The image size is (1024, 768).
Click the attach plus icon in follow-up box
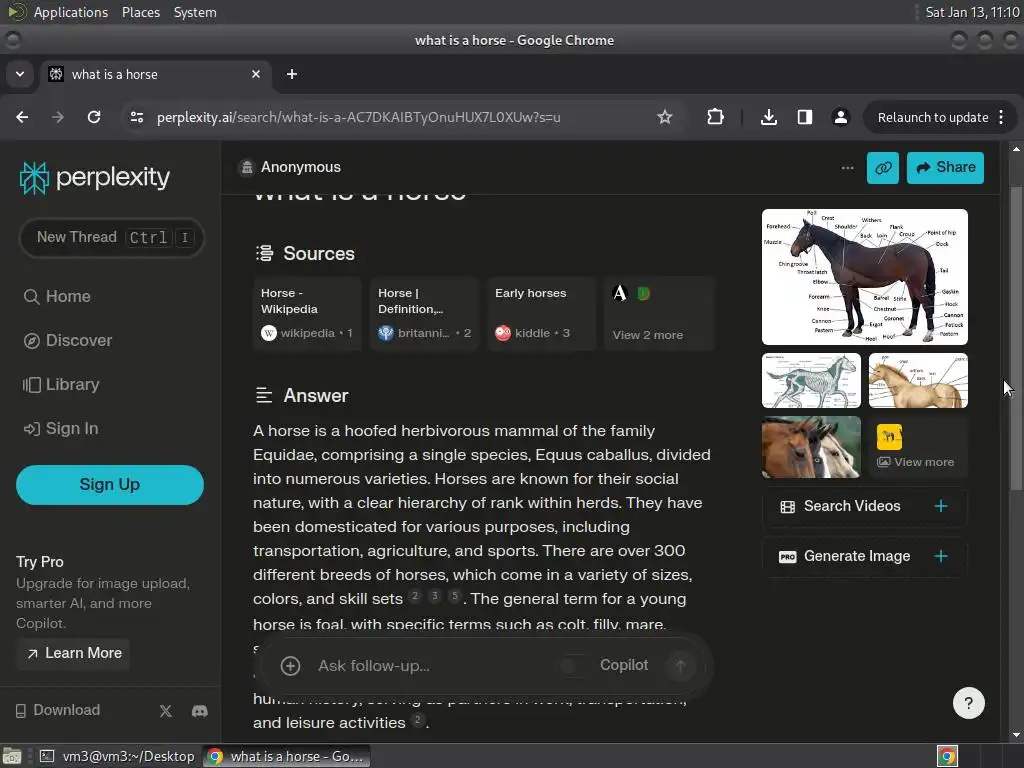[291, 666]
